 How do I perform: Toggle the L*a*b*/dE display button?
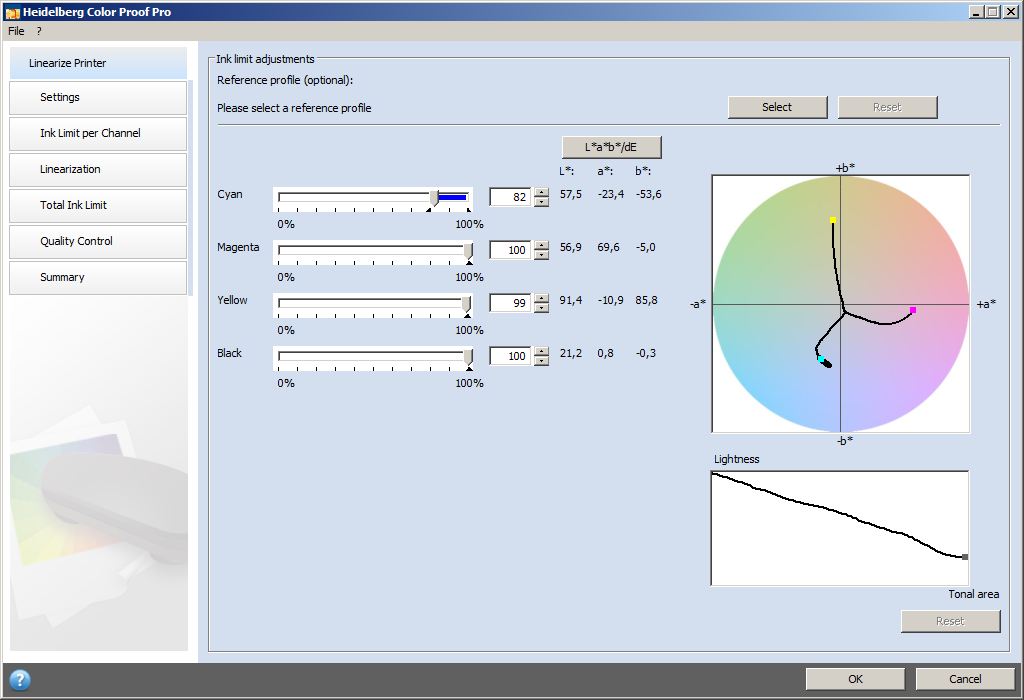pyautogui.click(x=611, y=147)
